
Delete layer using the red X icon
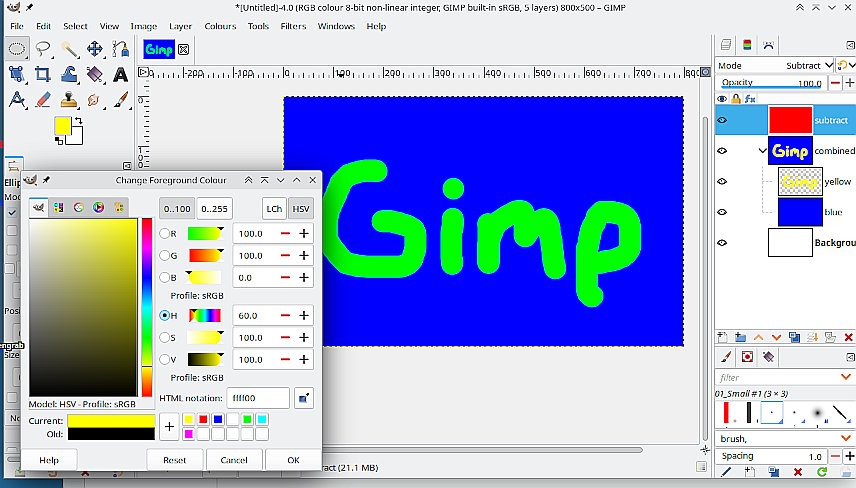tap(848, 337)
